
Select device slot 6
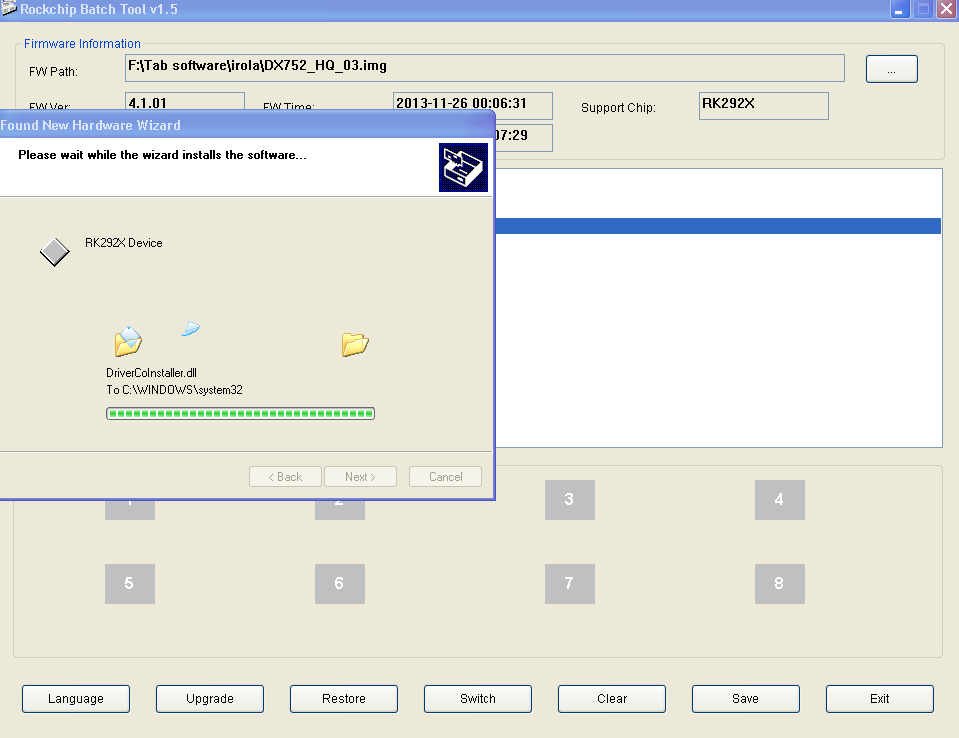(x=339, y=583)
